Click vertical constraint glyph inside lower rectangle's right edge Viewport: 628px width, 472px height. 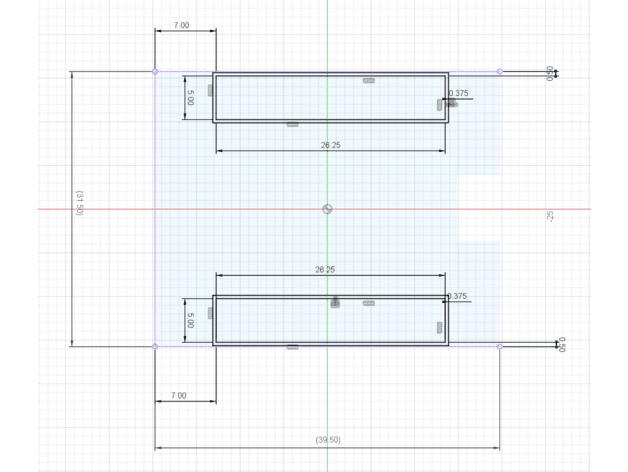[x=439, y=327]
